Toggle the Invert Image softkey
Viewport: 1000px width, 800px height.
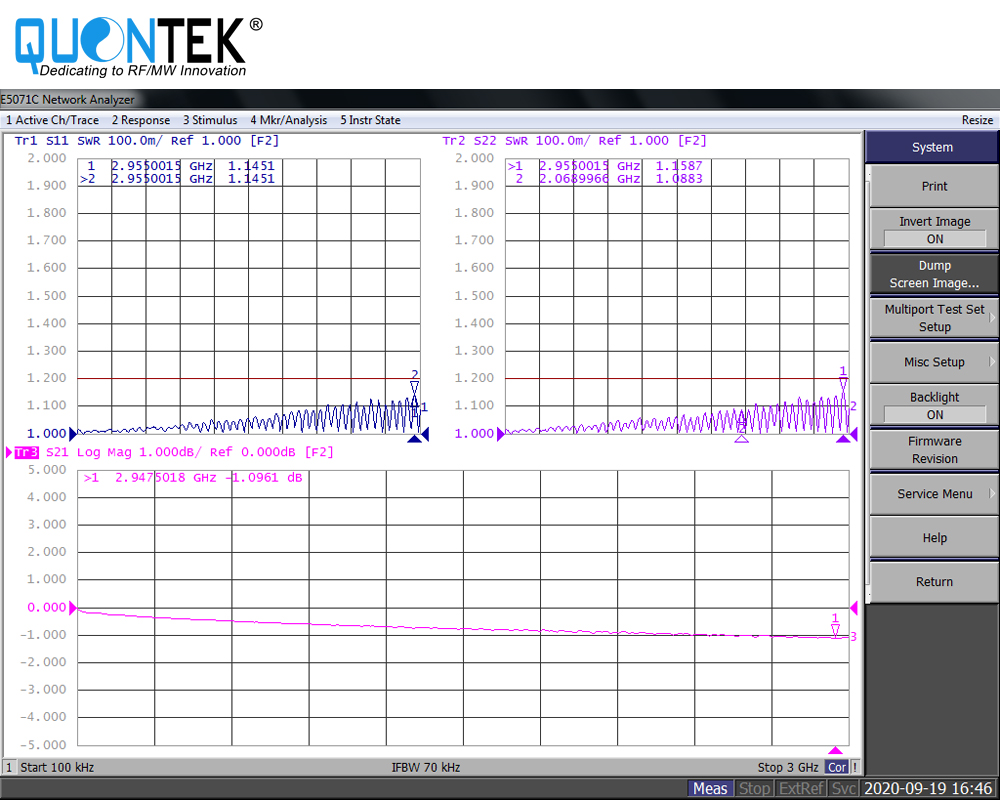coord(934,230)
